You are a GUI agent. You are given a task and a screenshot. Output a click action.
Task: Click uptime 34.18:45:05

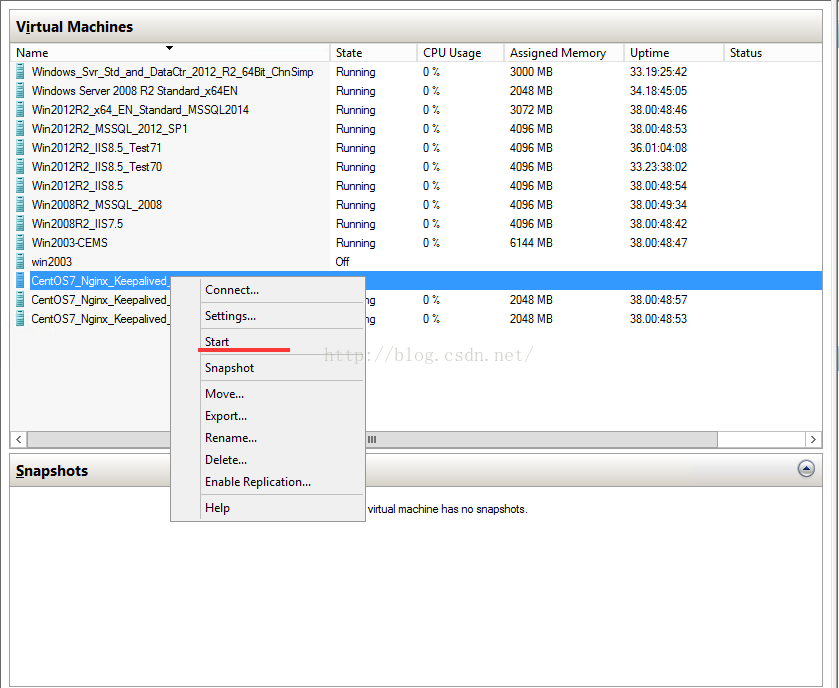click(658, 90)
